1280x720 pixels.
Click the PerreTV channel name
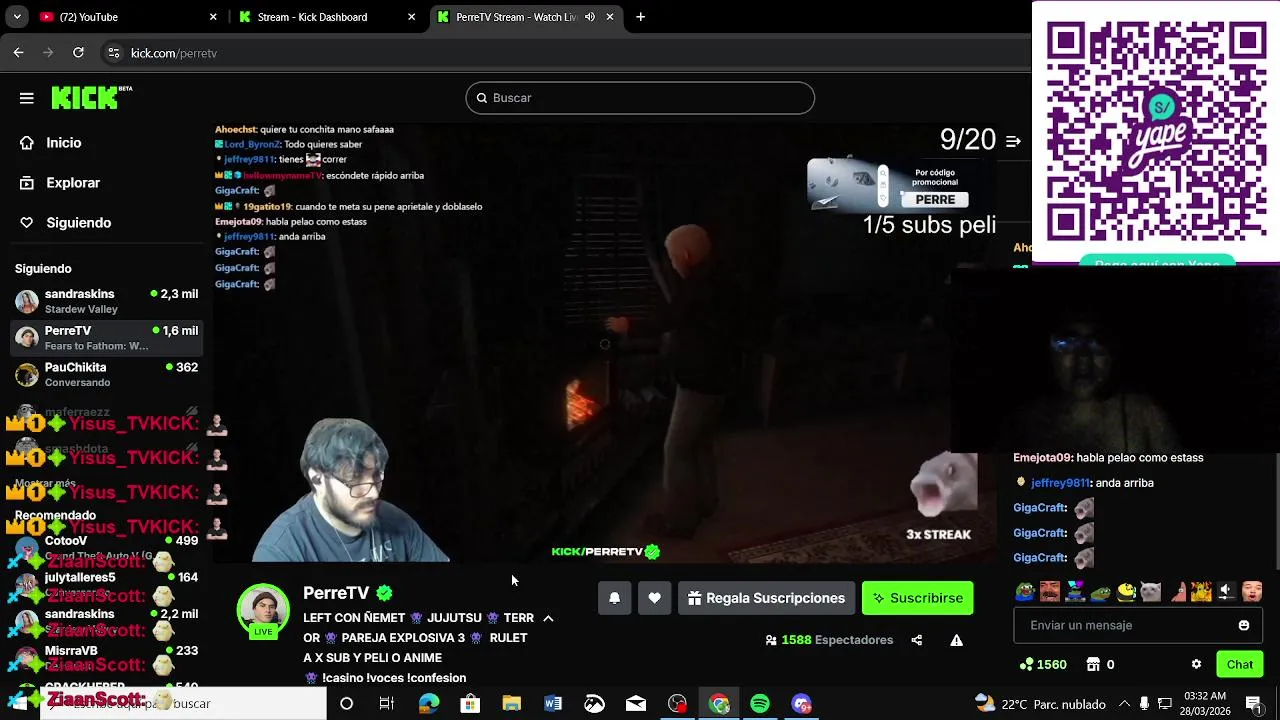pyautogui.click(x=336, y=593)
